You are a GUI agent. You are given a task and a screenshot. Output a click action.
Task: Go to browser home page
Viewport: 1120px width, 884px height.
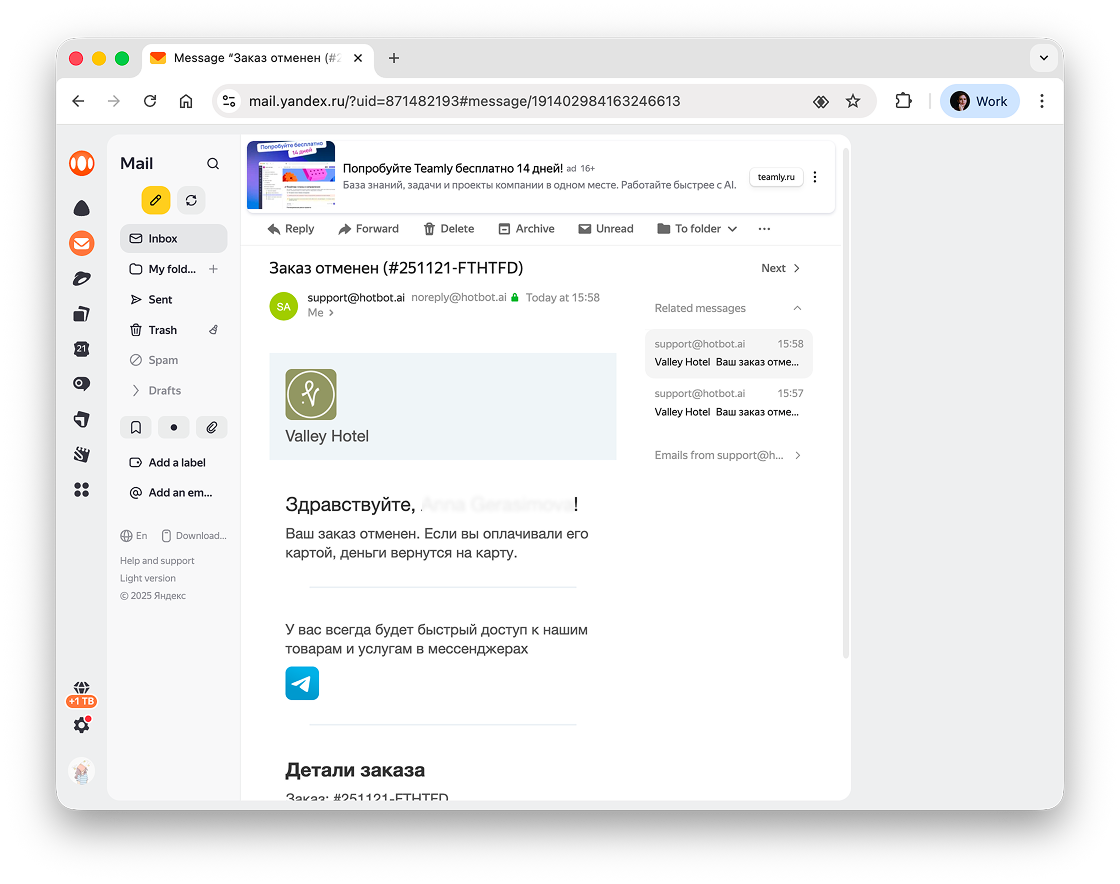click(x=186, y=101)
